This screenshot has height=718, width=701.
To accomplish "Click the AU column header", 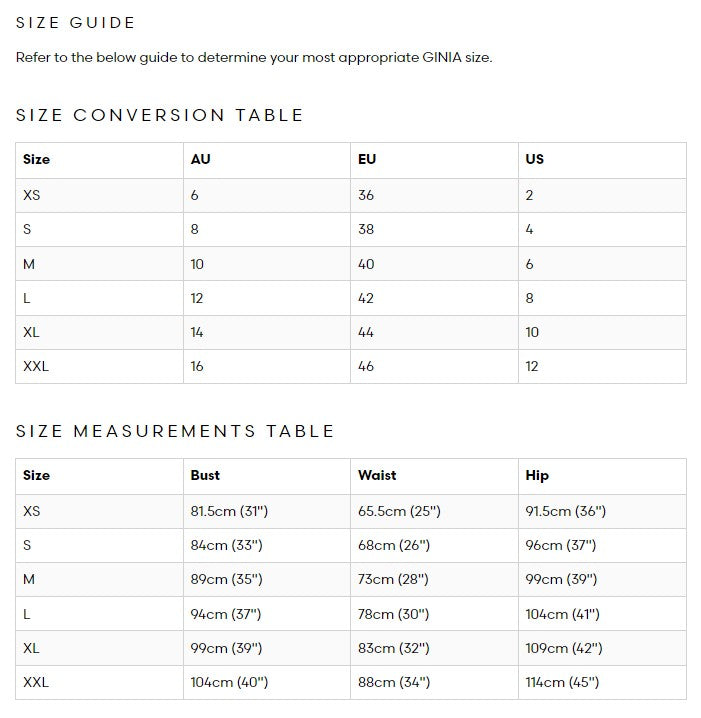I will [200, 159].
